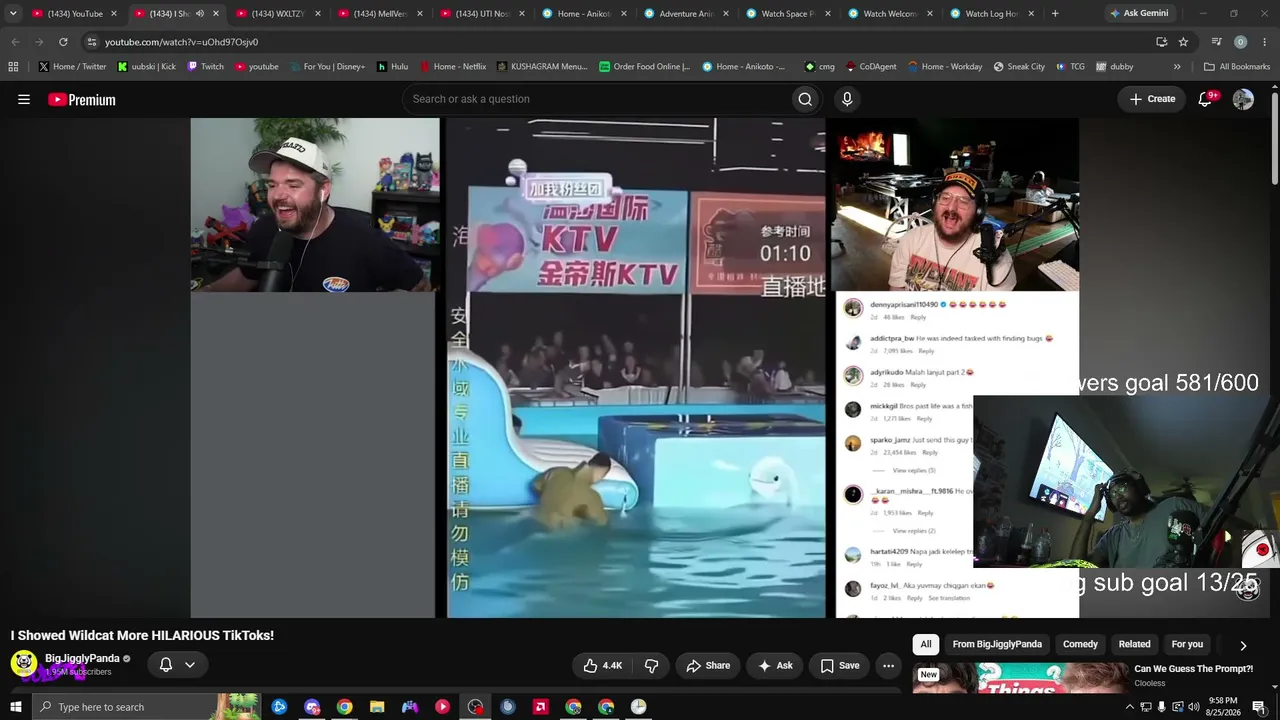Open the Twitch bookmark

coord(206,67)
